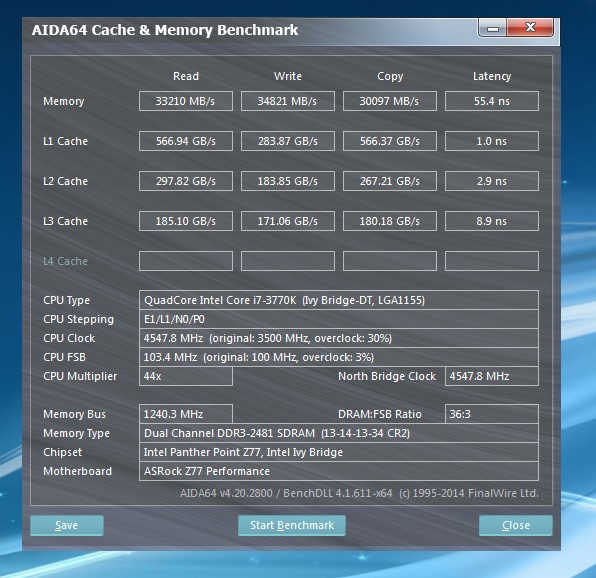The height and width of the screenshot is (578, 596).
Task: Select the L3 Cache Copy value
Action: point(390,221)
